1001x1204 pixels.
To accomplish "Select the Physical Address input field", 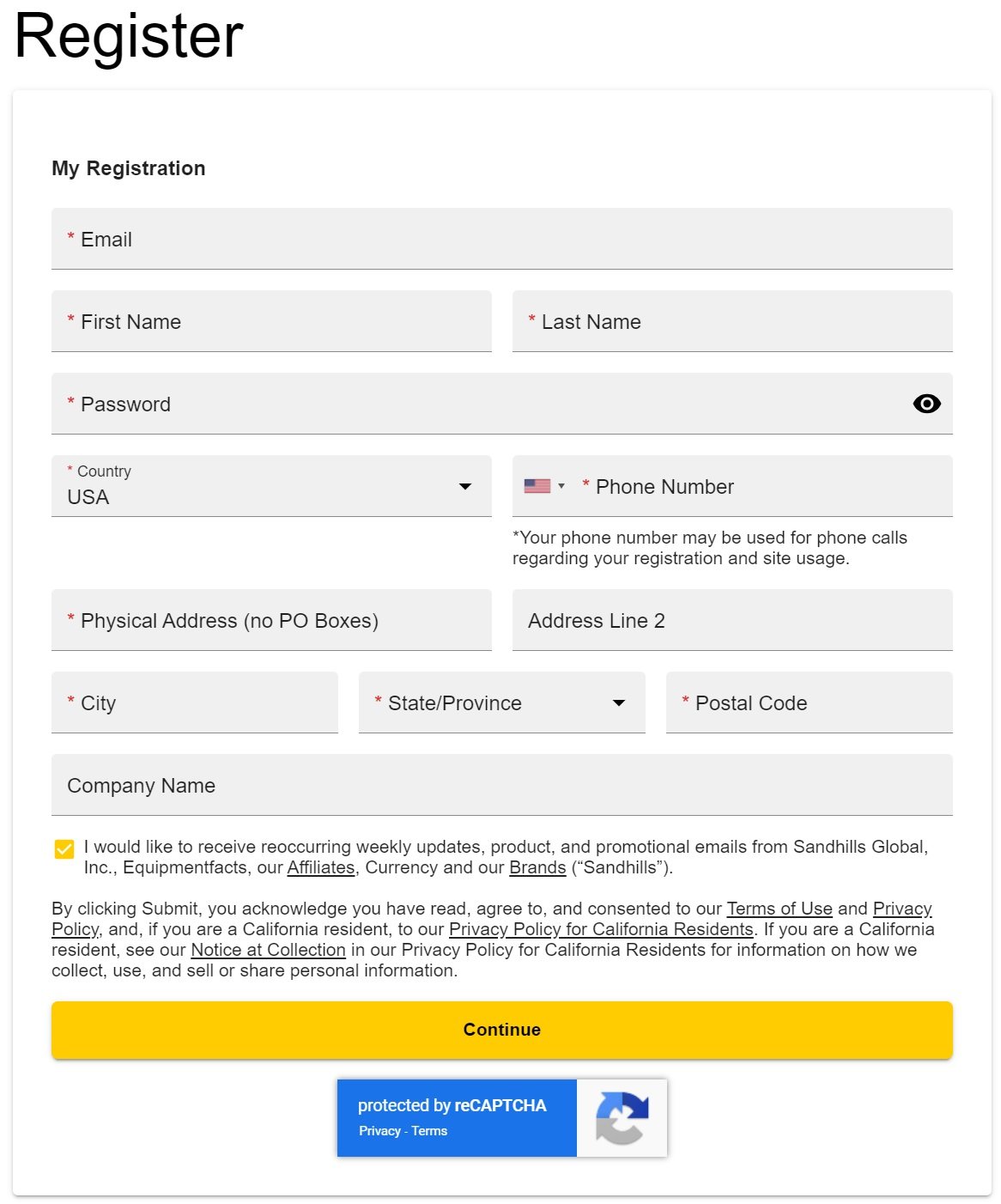I will point(271,620).
